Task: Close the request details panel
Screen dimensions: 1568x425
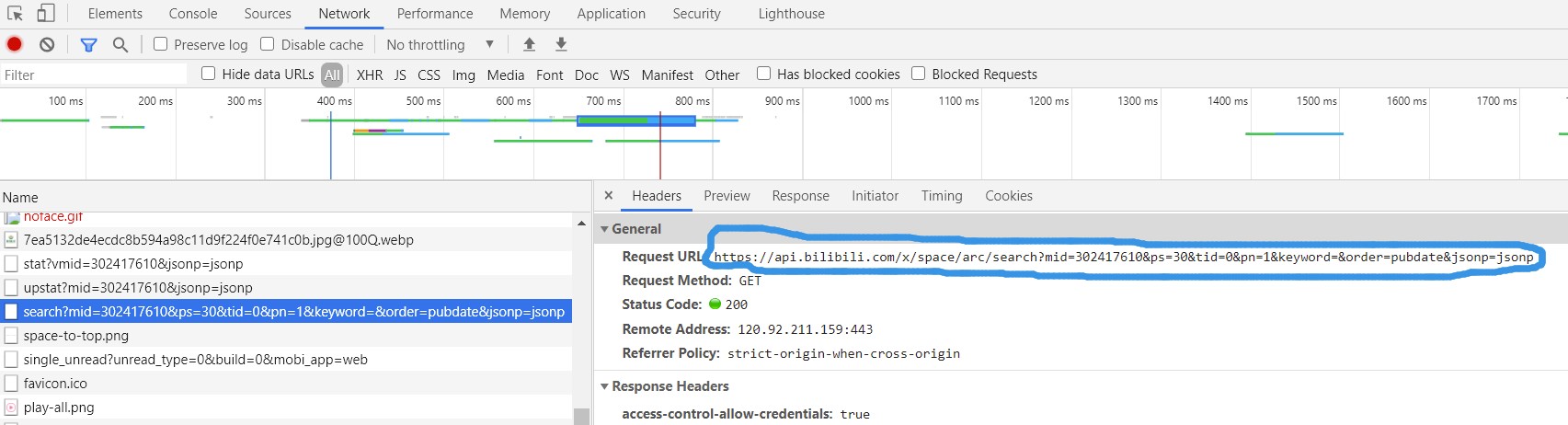Action: 609,196
